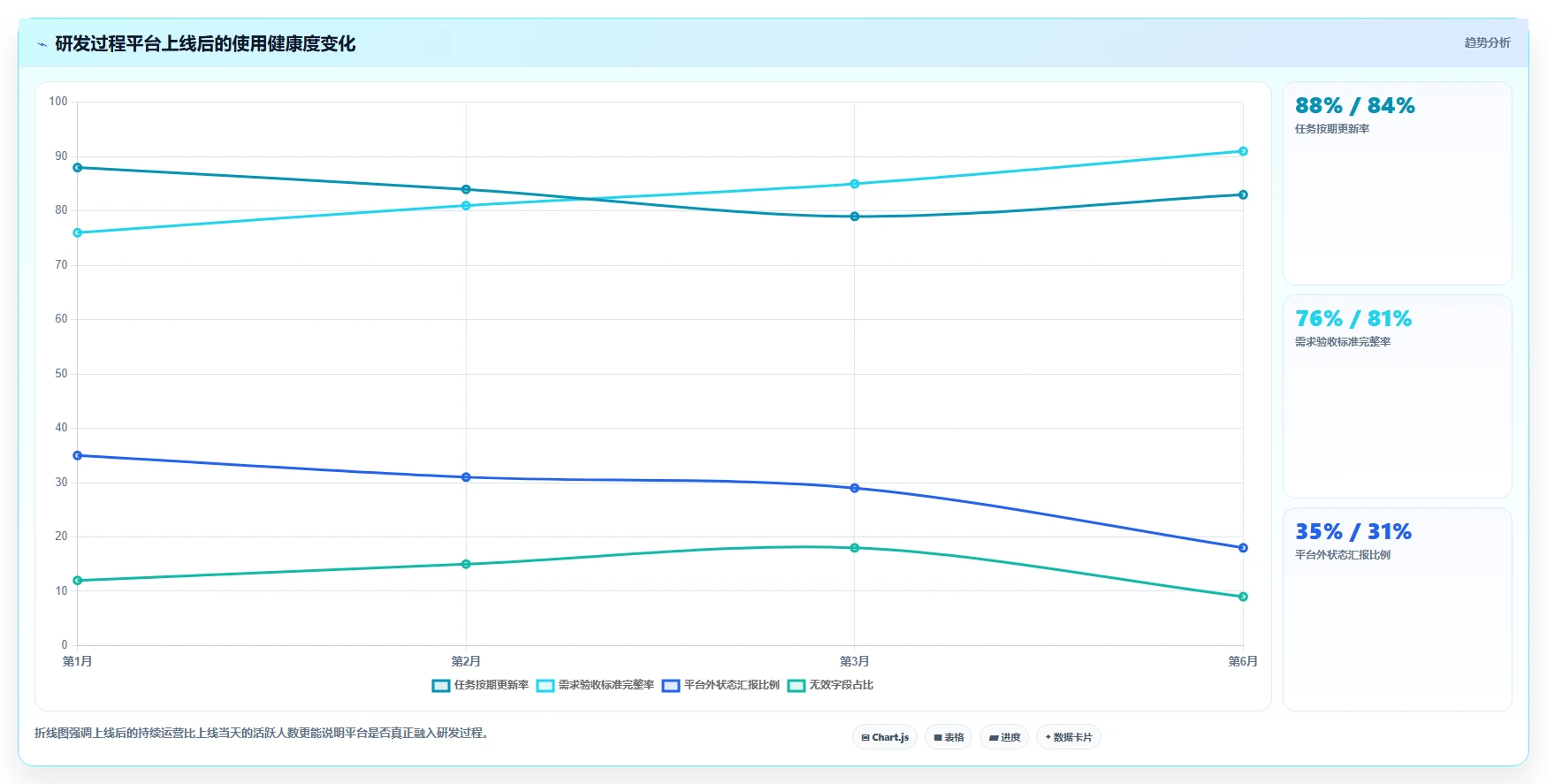1547x784 pixels.
Task: Toggle the 无效字段占比 legend item
Action: pos(830,685)
